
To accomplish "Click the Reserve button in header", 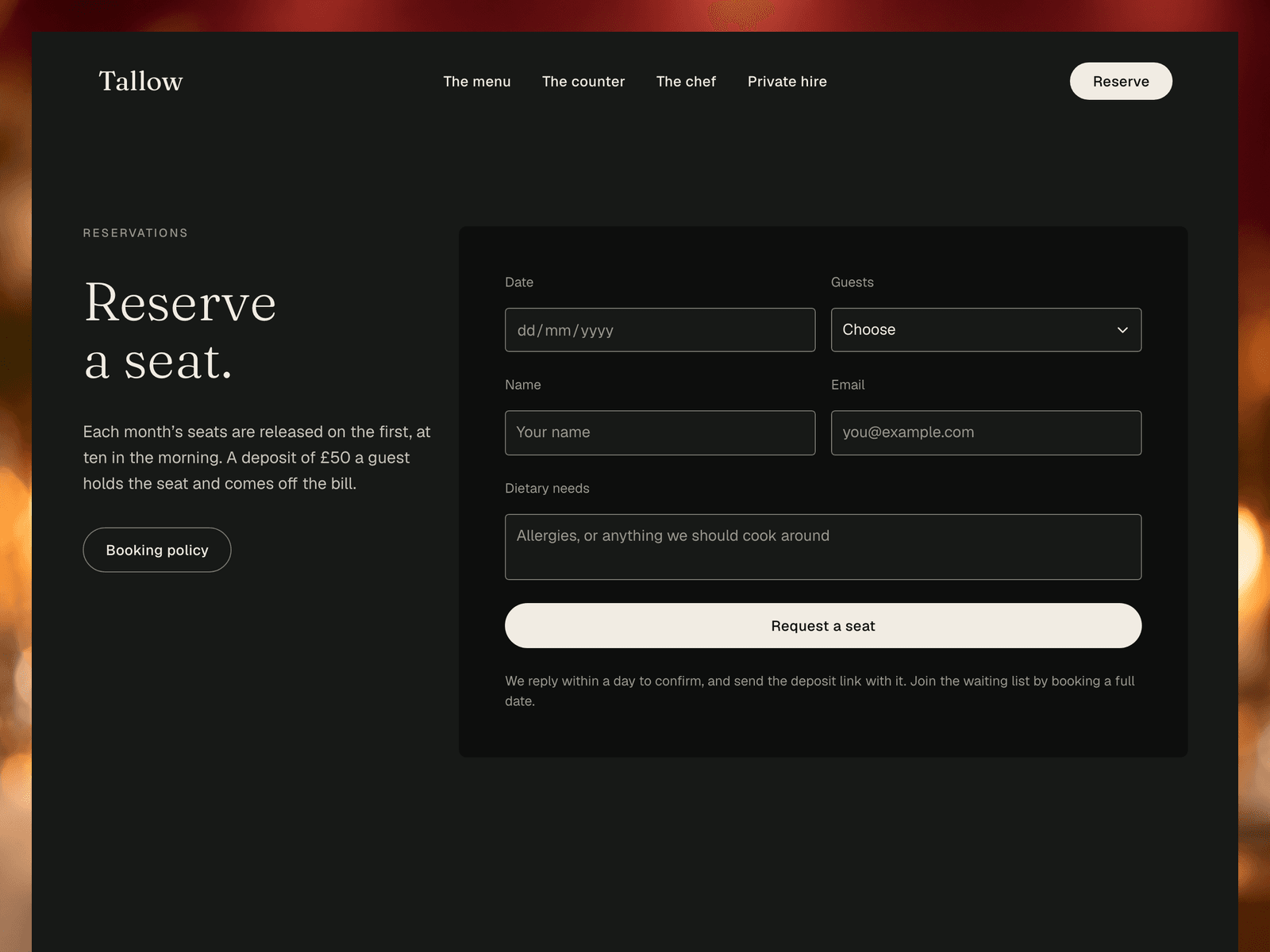I will [1121, 81].
